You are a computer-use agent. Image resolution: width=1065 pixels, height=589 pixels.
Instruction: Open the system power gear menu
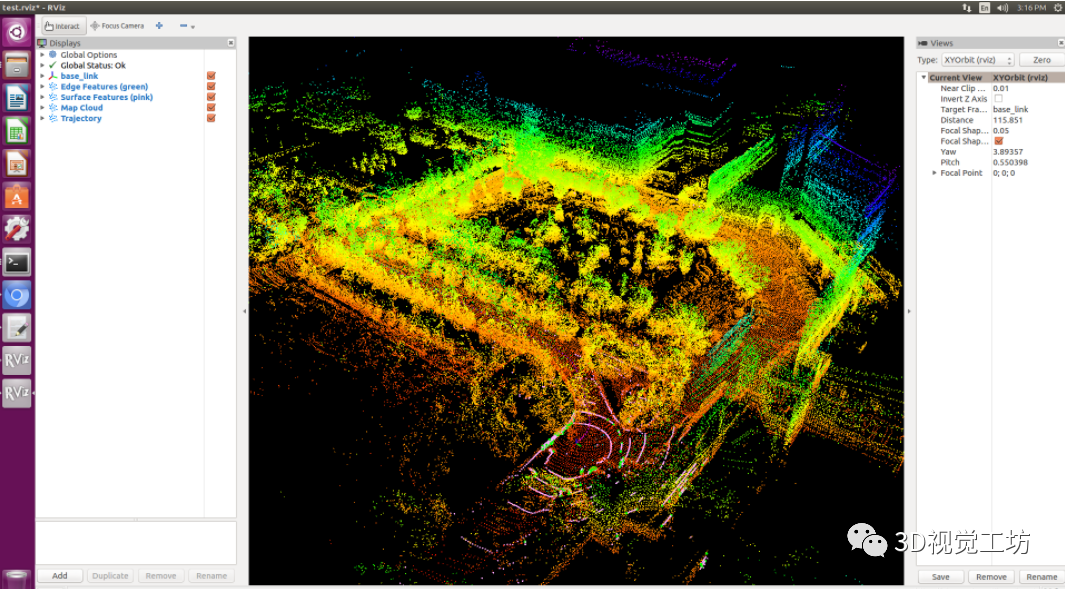1058,7
